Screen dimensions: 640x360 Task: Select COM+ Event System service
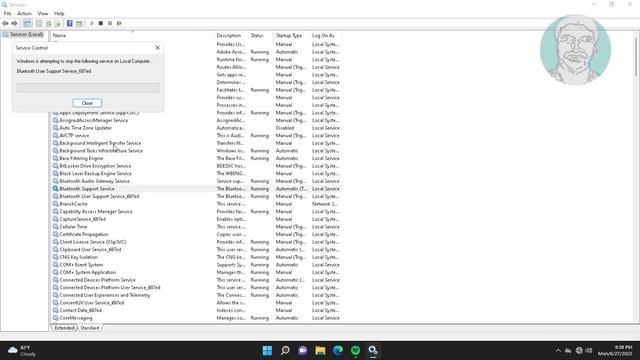[x=196, y=265]
